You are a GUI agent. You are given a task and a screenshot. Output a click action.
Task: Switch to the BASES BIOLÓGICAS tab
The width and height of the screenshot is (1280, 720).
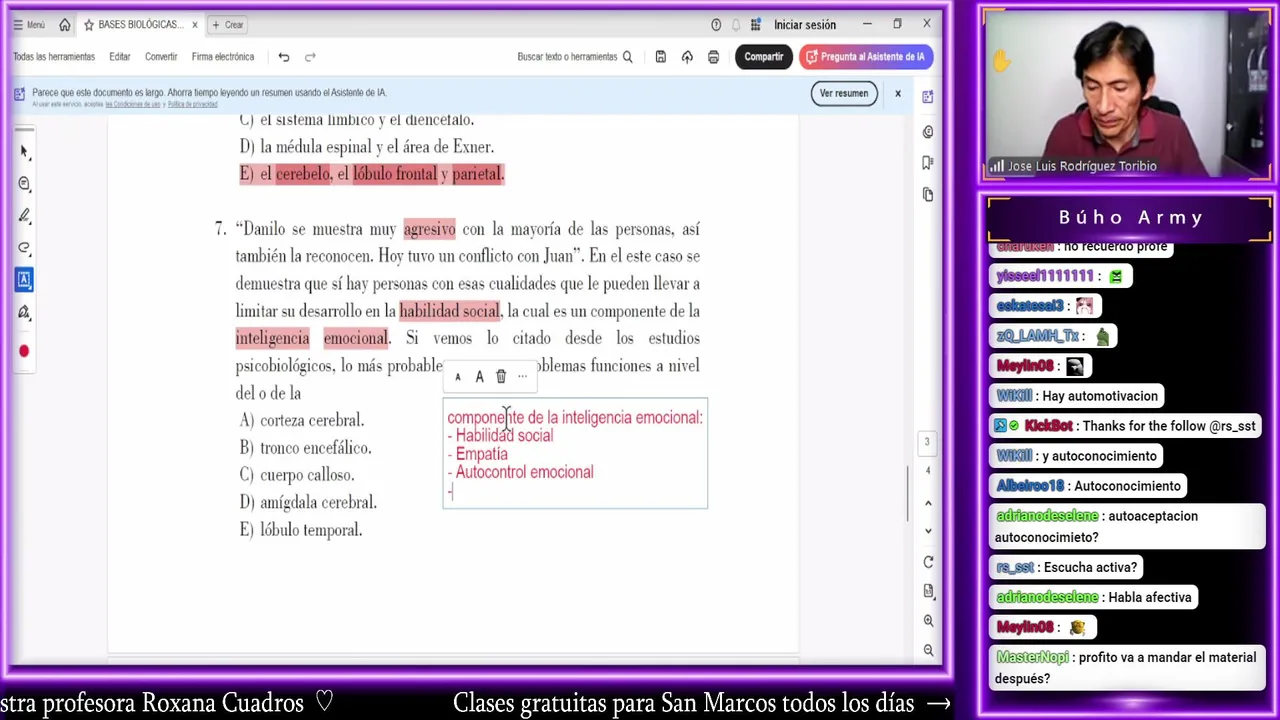140,25
